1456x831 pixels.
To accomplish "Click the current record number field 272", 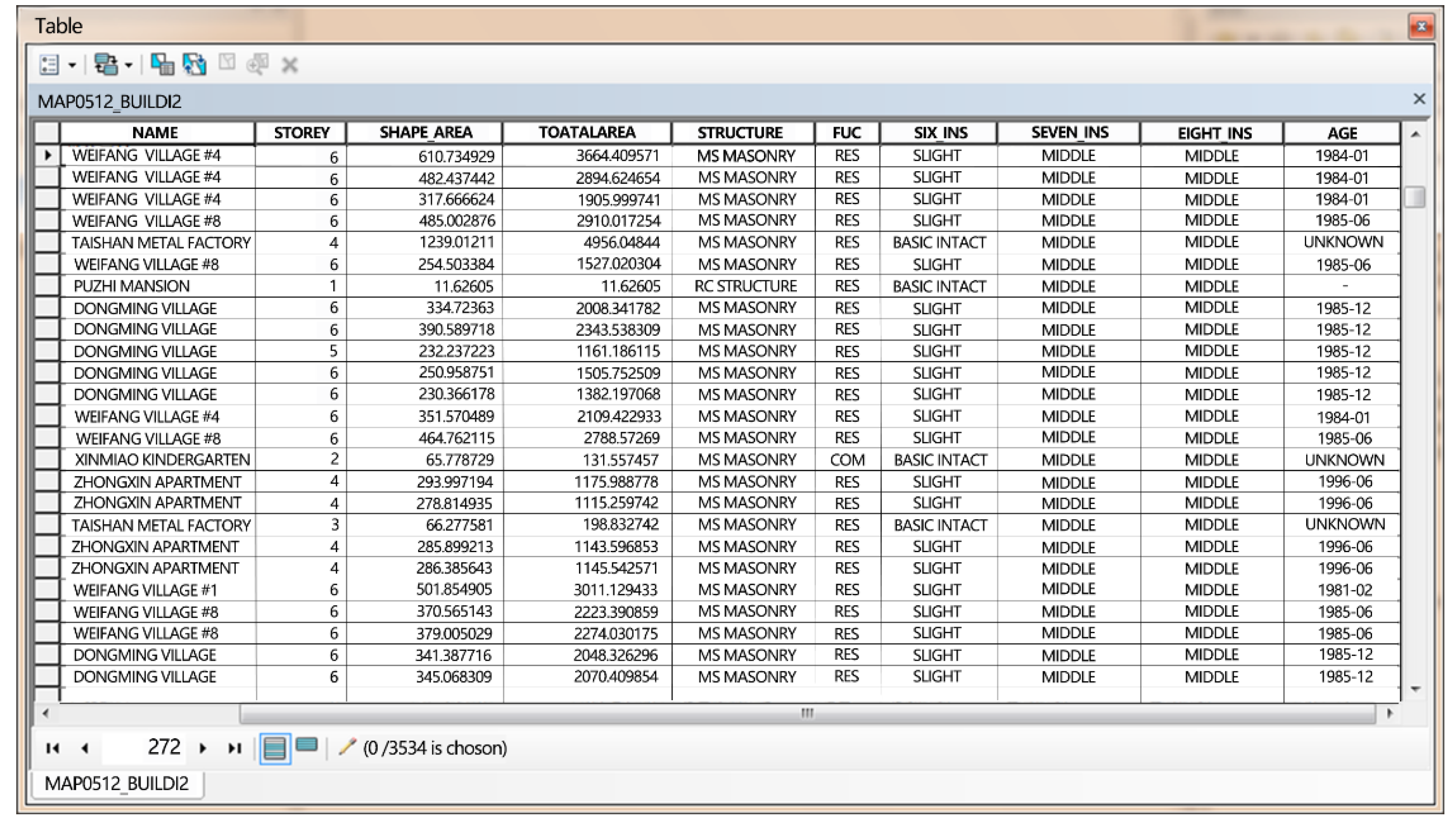I will pyautogui.click(x=144, y=747).
